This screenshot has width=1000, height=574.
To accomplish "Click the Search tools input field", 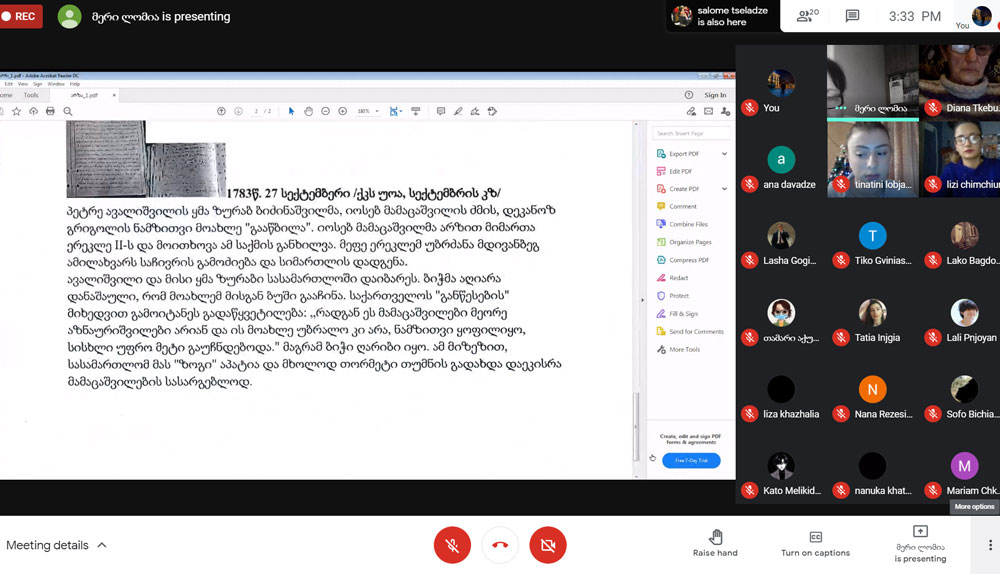I will tap(690, 133).
